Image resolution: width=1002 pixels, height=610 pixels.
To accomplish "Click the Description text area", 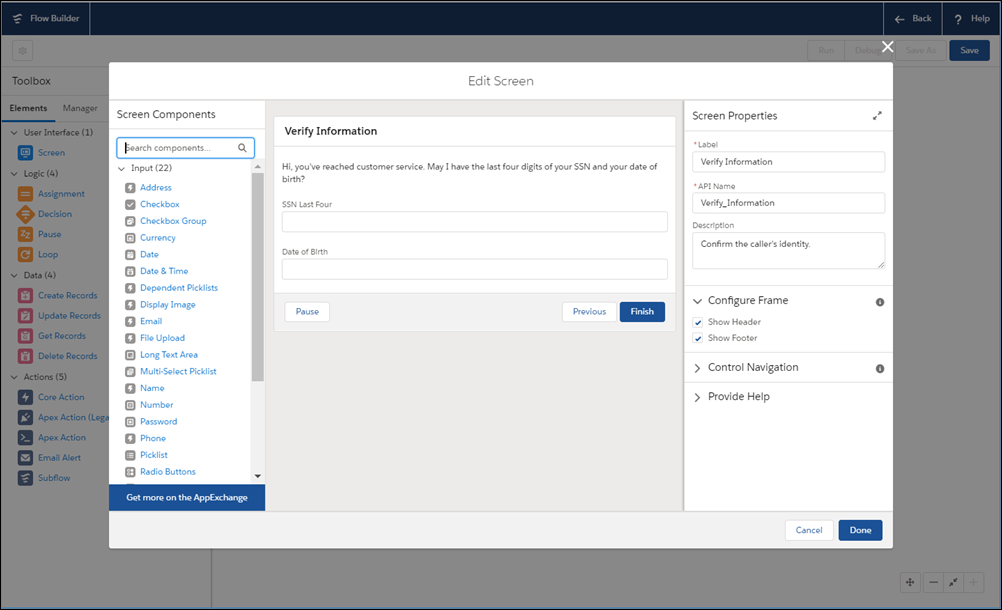I will tap(789, 250).
